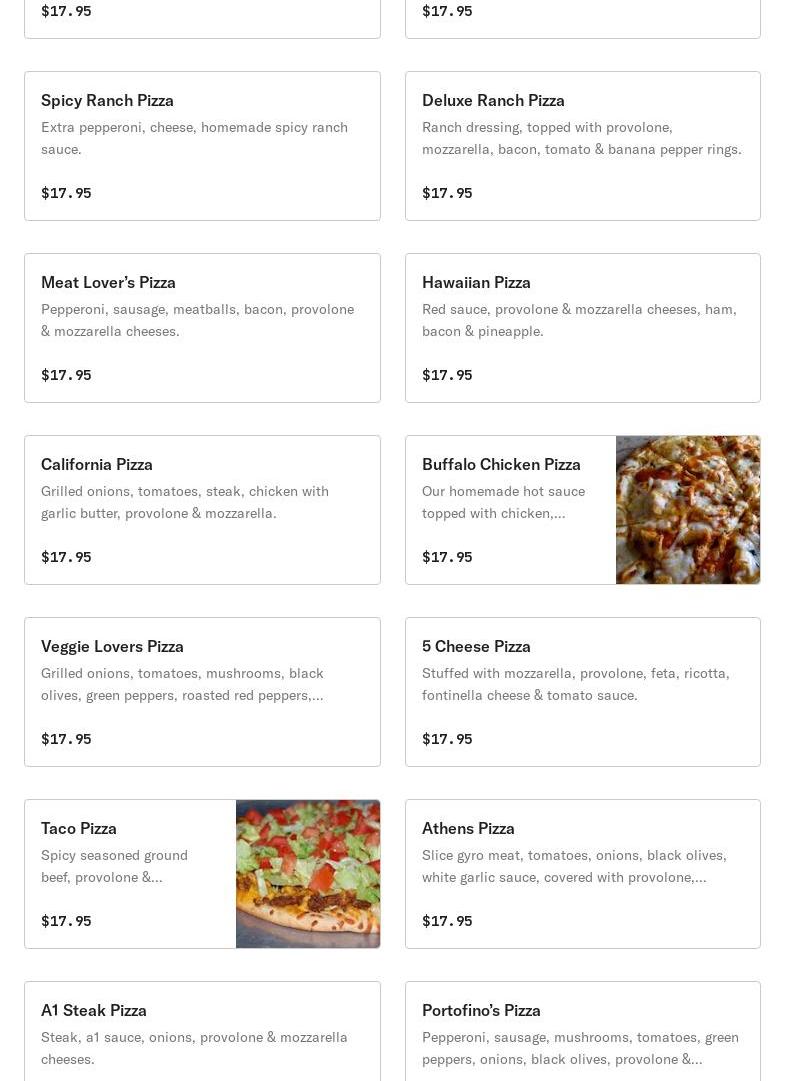Click the Taco Pizza title

[x=79, y=828]
